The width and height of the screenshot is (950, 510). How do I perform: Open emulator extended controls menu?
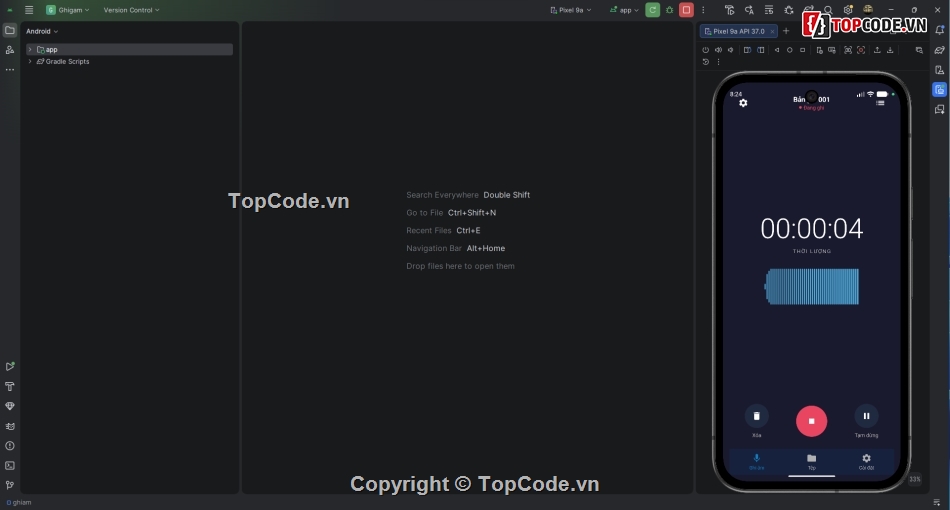[x=719, y=62]
